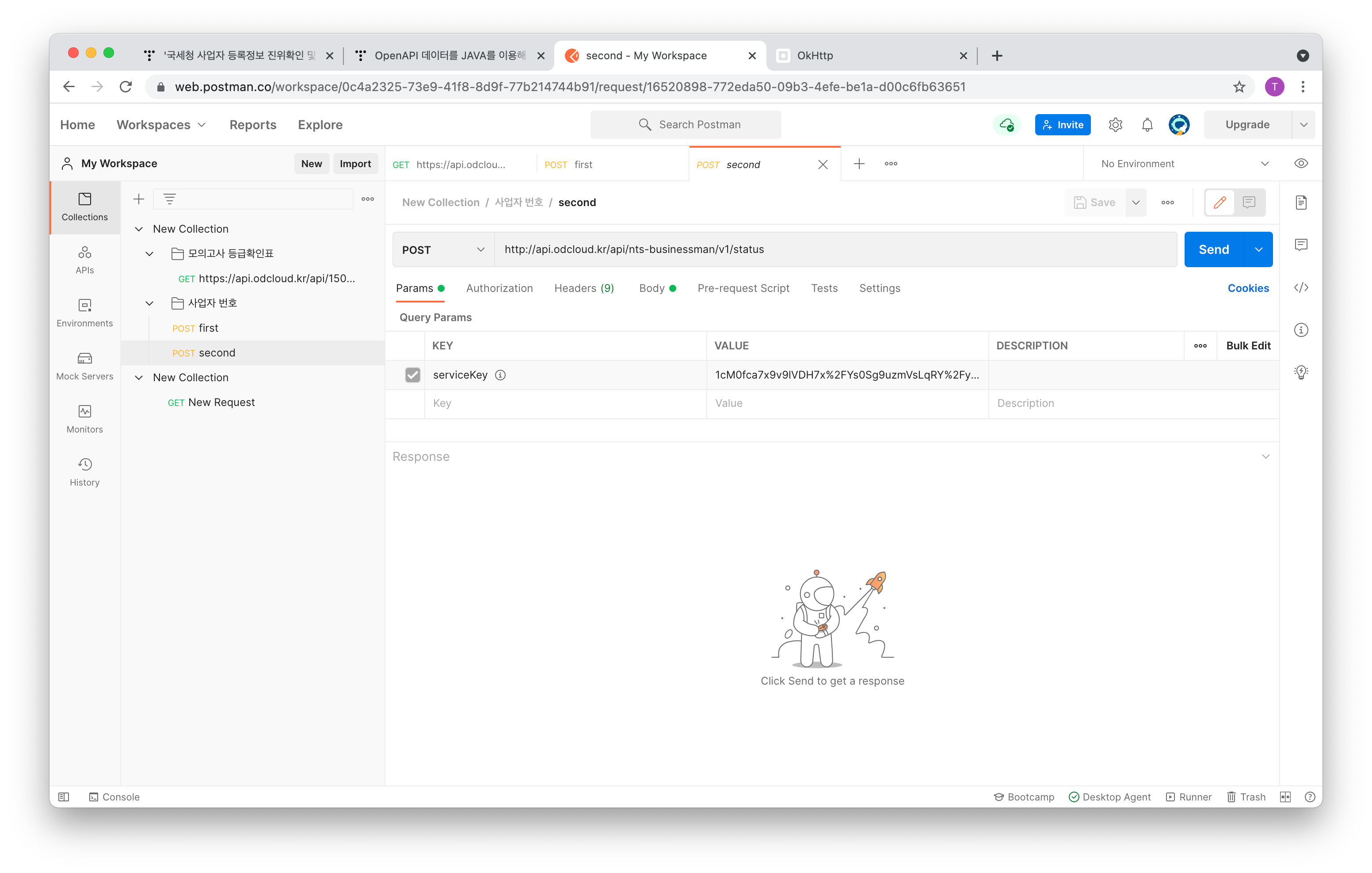Open the settings gear icon
The image size is (1372, 873).
point(1115,124)
